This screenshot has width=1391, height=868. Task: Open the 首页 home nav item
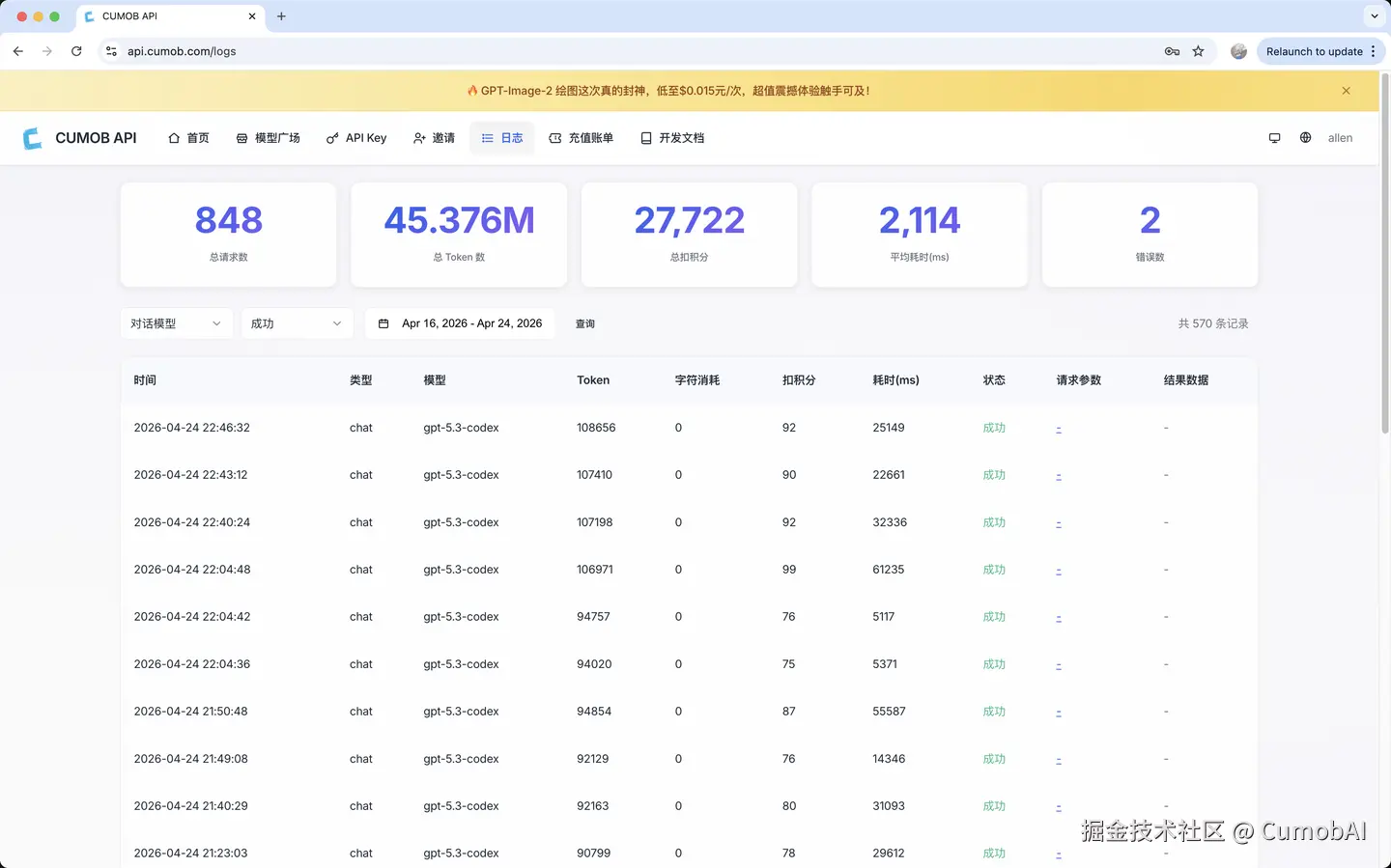188,138
